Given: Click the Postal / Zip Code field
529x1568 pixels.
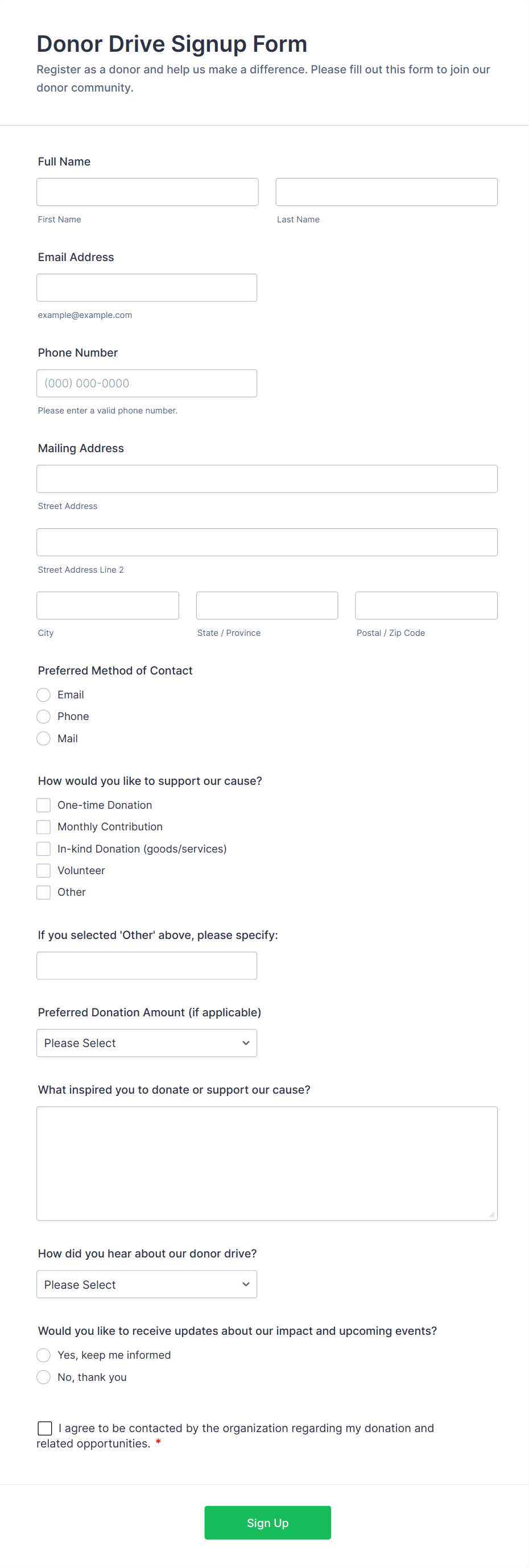Looking at the screenshot, I should pyautogui.click(x=425, y=605).
